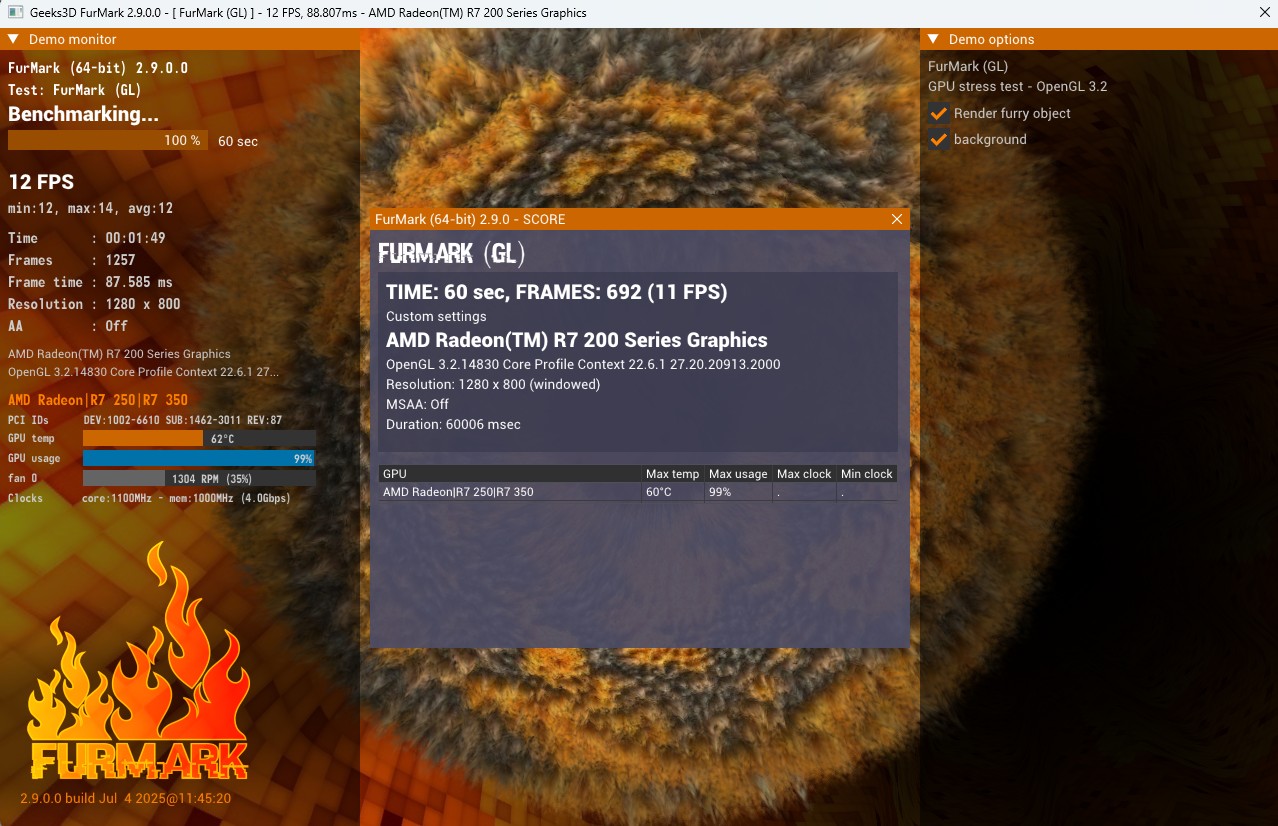The width and height of the screenshot is (1278, 826).
Task: Click the 60 sec label beside progress bar
Action: [x=238, y=141]
